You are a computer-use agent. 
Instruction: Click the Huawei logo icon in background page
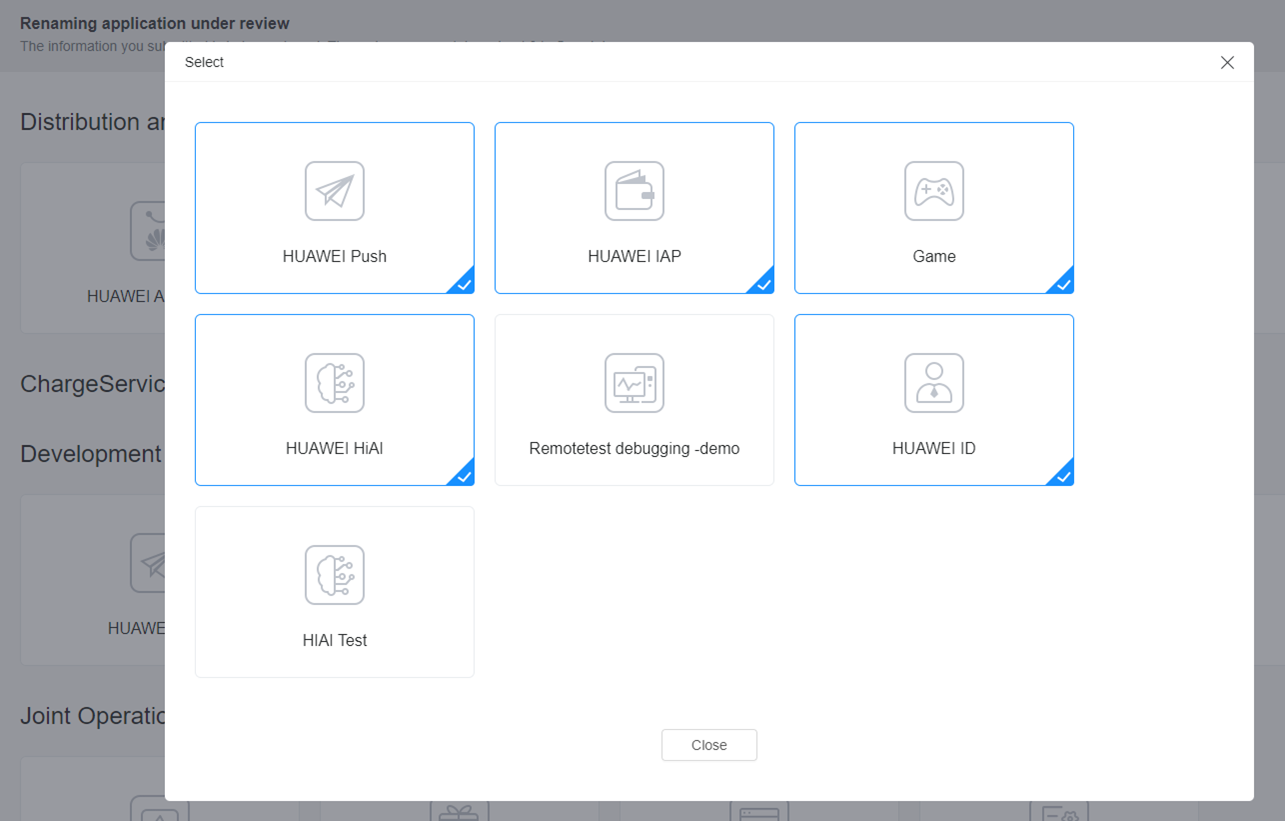149,232
